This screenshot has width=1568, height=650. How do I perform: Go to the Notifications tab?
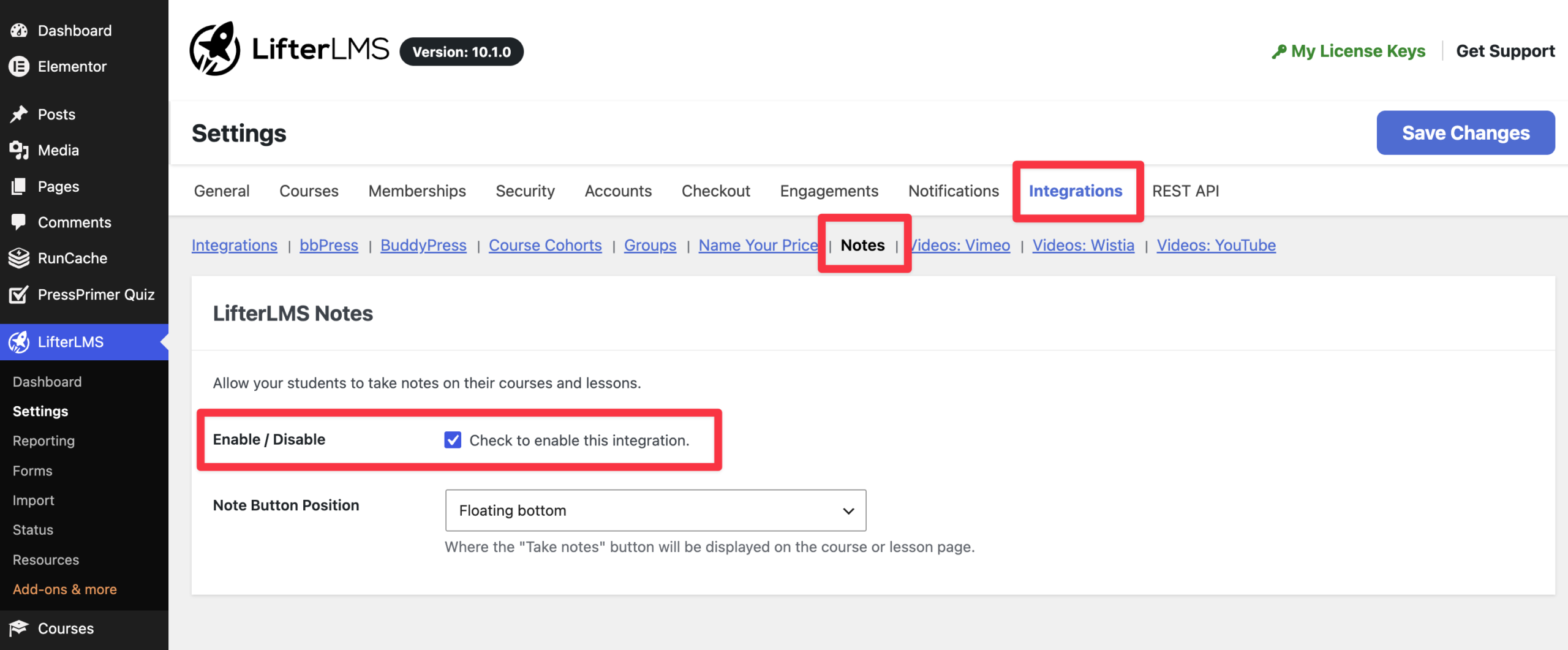(x=954, y=191)
